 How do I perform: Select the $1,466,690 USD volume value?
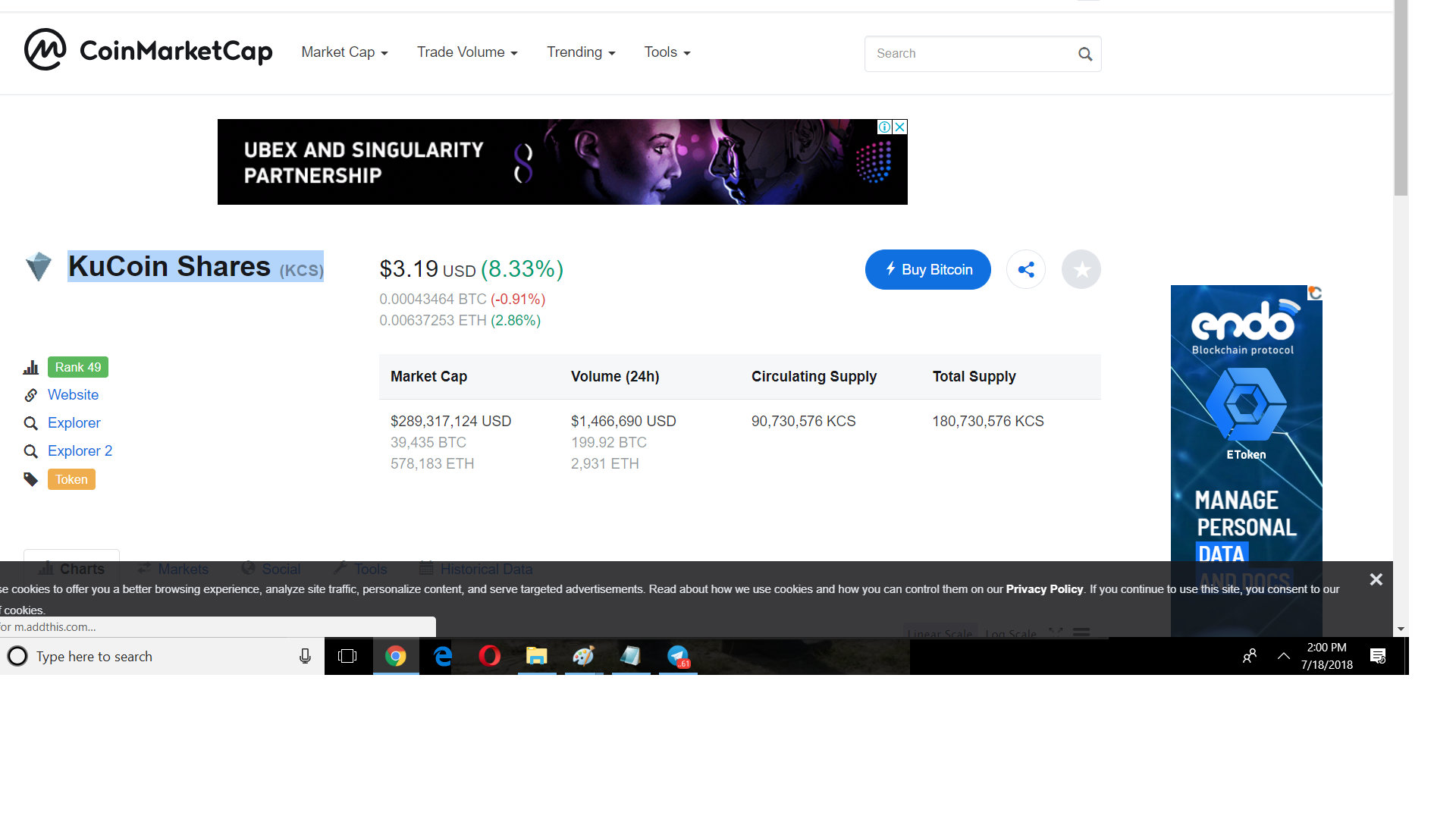point(623,421)
